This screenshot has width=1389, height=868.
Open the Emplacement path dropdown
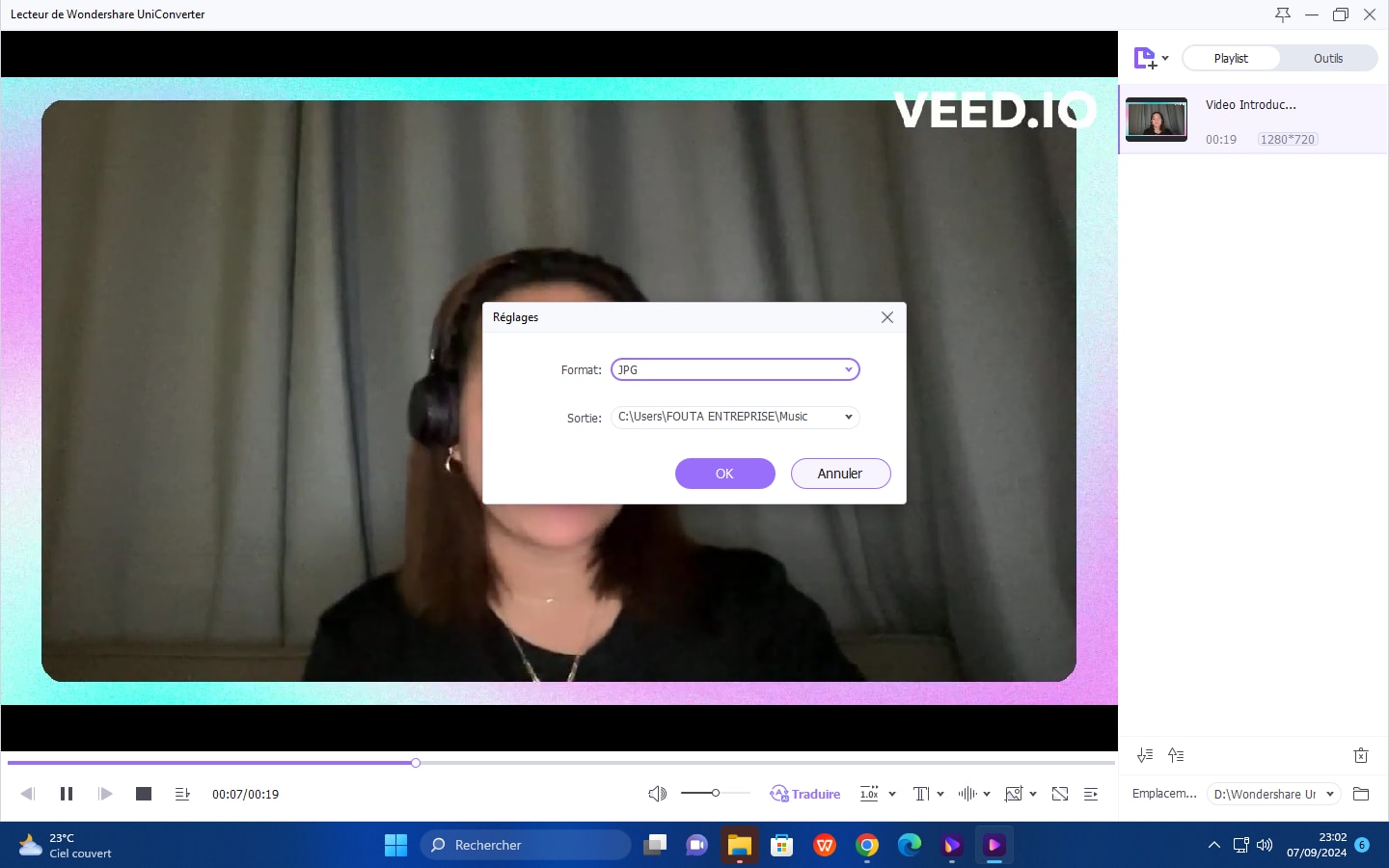pyautogui.click(x=1273, y=794)
